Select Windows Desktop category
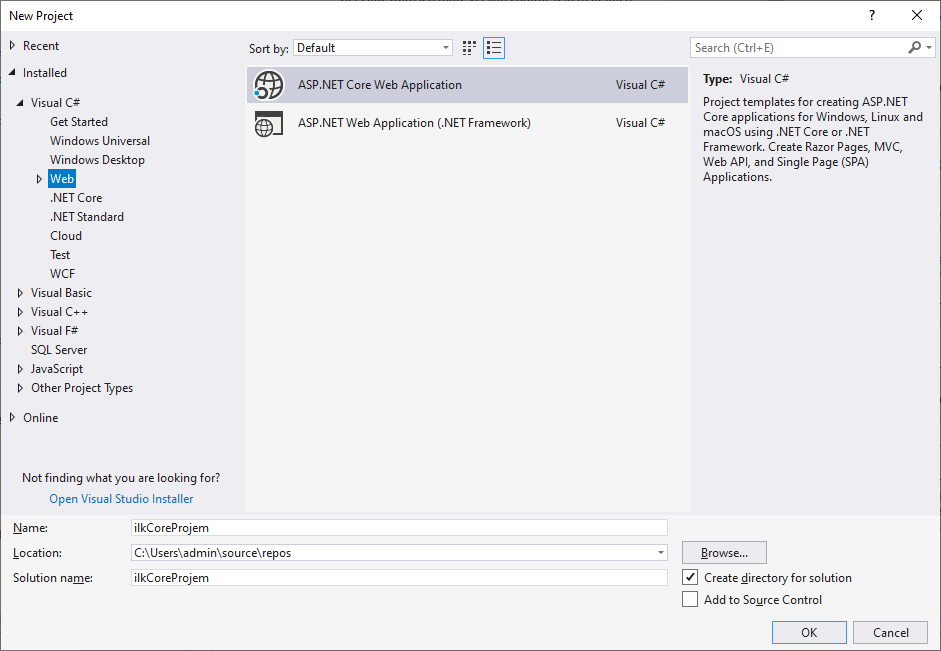This screenshot has width=941, height=651. click(97, 160)
